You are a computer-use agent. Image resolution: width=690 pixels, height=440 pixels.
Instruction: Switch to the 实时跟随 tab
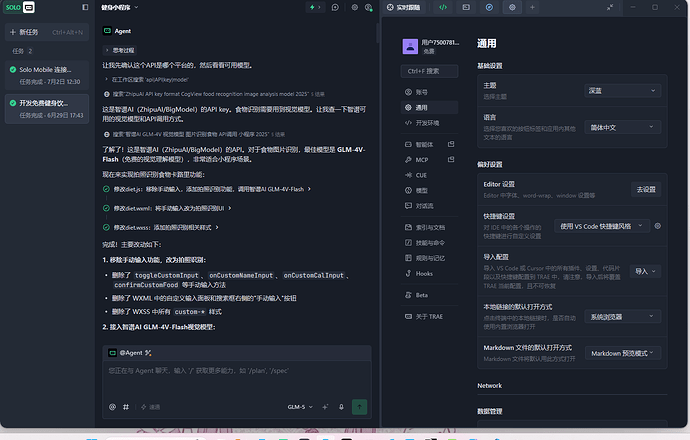(404, 7)
